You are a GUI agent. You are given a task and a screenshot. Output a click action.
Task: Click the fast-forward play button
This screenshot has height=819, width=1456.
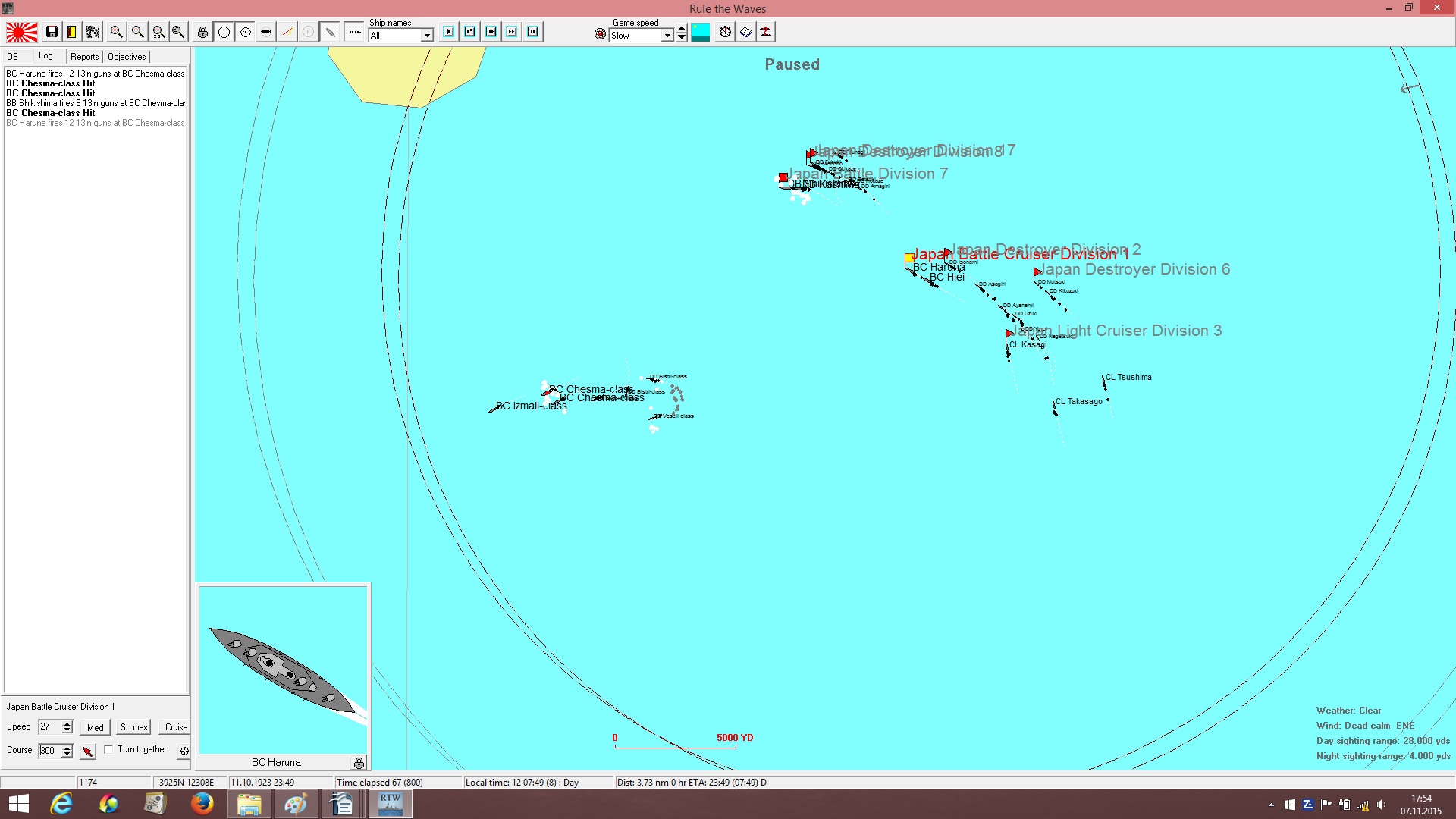coord(512,32)
